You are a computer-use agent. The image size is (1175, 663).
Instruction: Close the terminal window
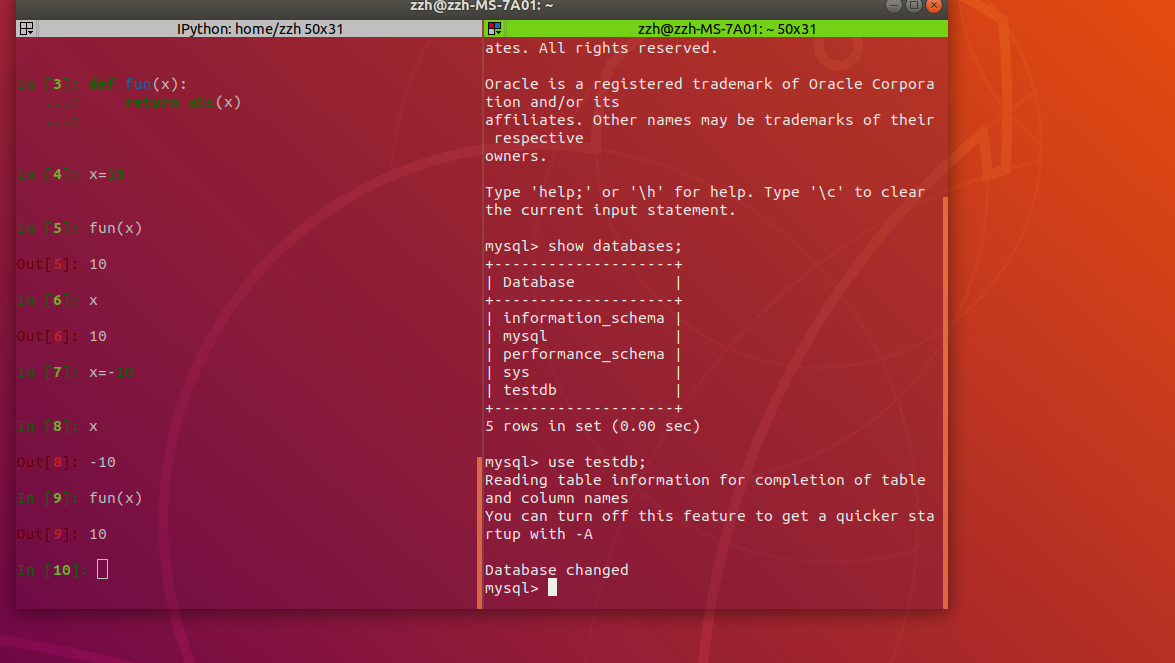934,6
